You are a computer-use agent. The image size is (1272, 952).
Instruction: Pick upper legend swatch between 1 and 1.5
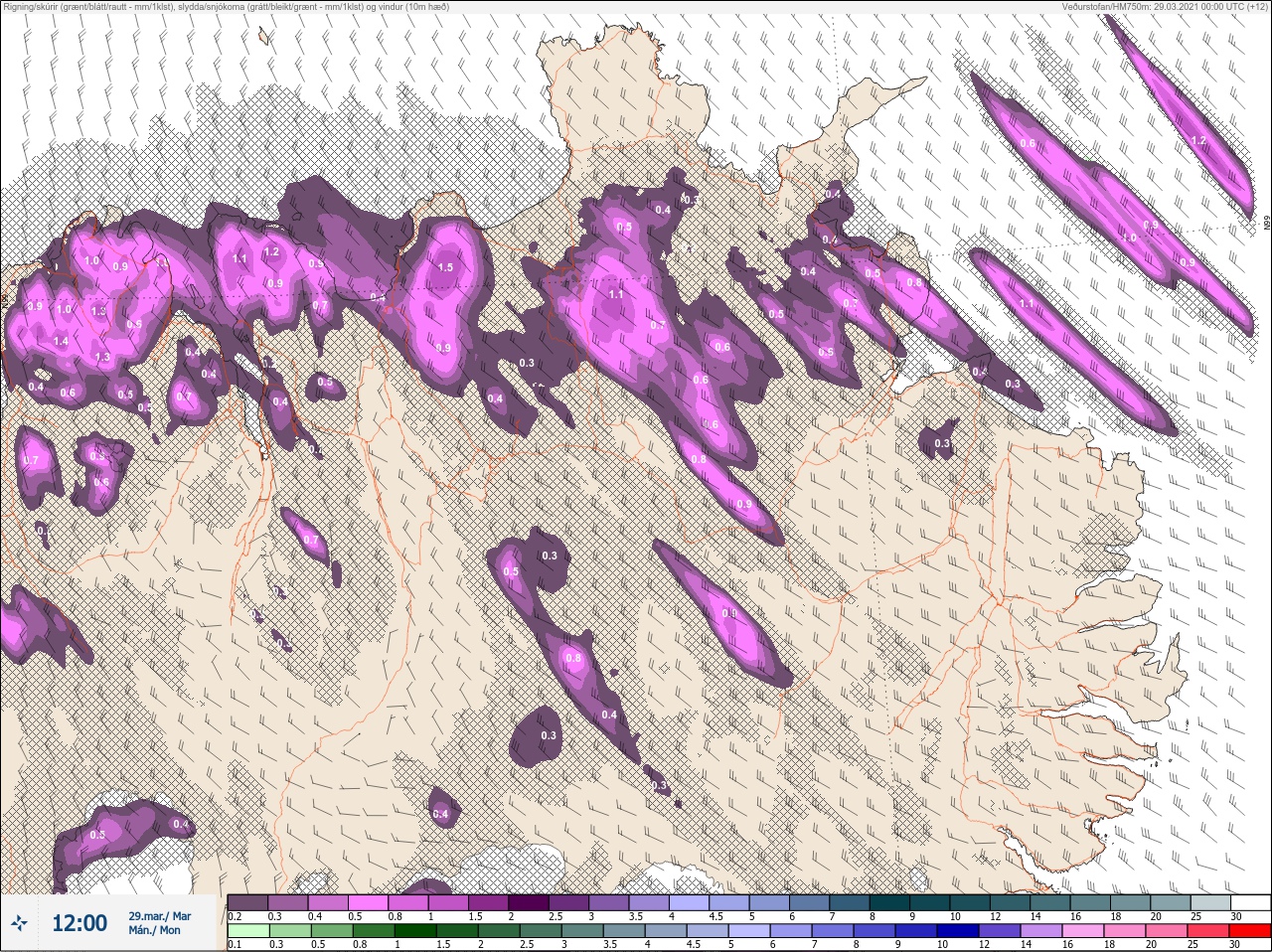point(450,902)
